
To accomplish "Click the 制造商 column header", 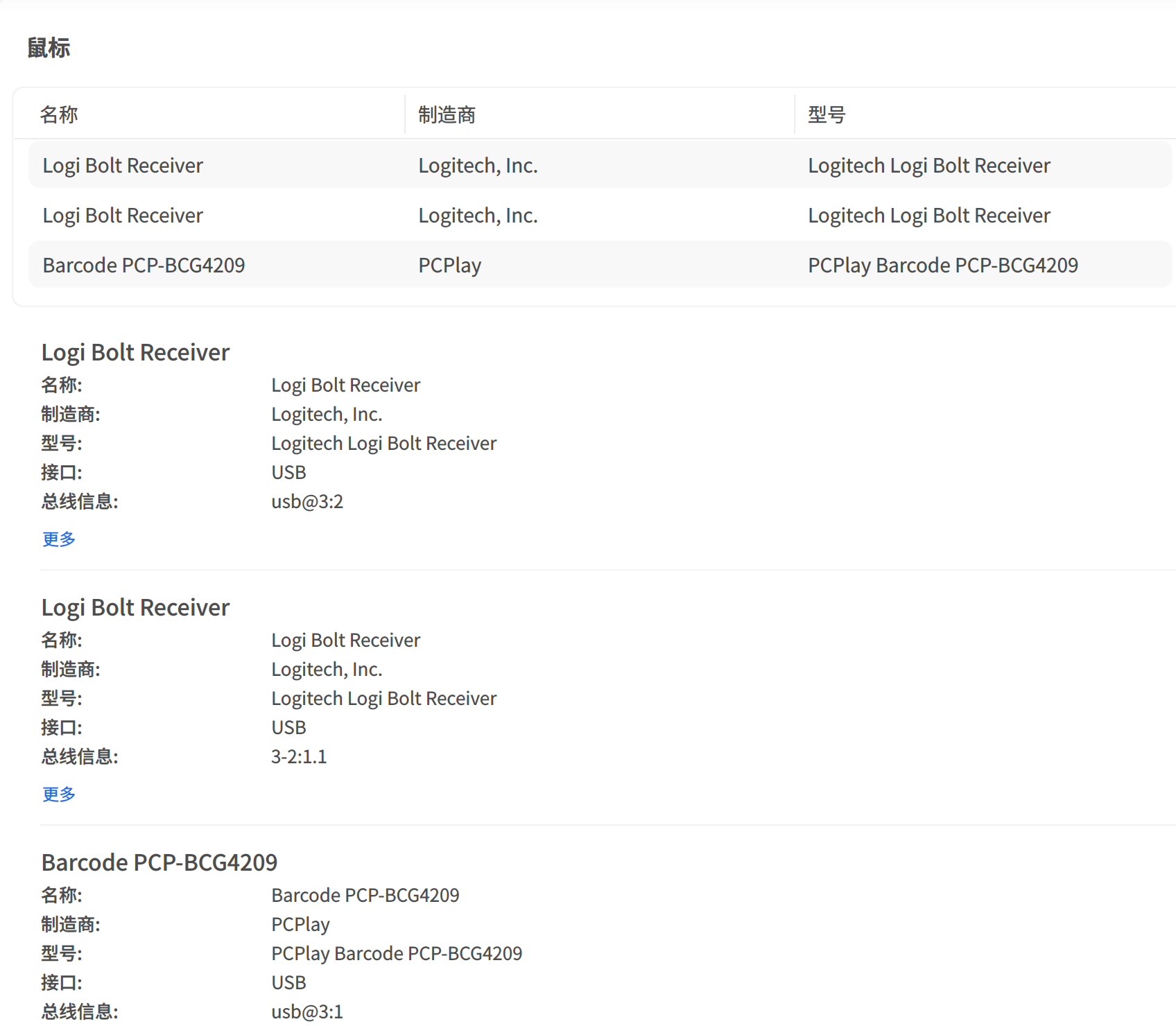I will (x=447, y=114).
